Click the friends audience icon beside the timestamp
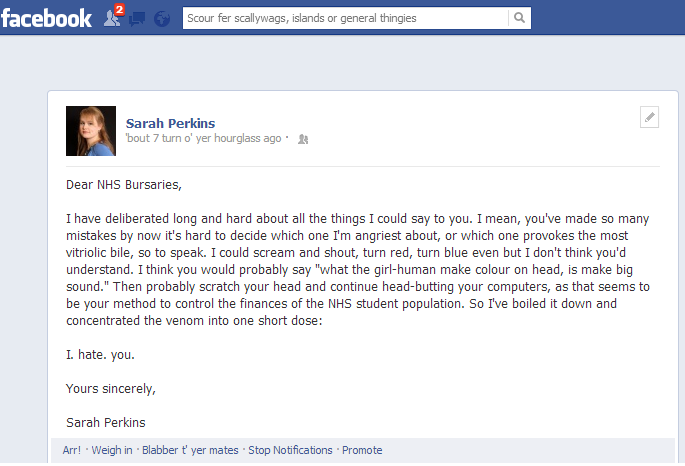This screenshot has width=685, height=466. pos(303,139)
